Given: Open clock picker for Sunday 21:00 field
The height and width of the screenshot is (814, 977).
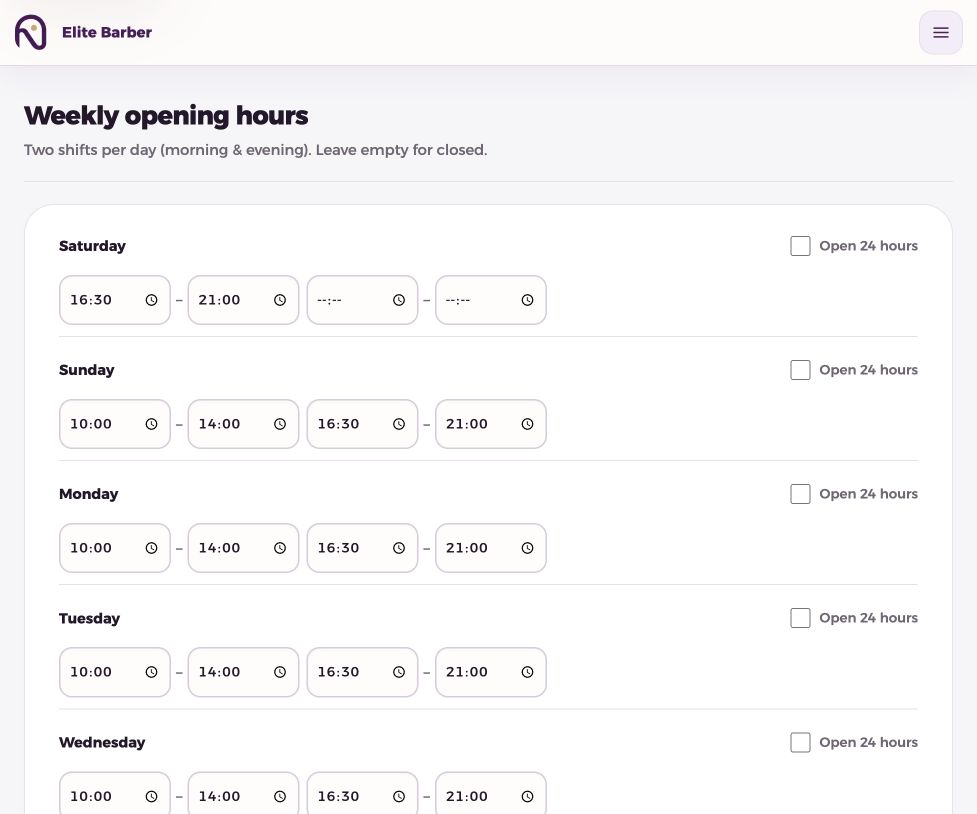Looking at the screenshot, I should pos(527,424).
